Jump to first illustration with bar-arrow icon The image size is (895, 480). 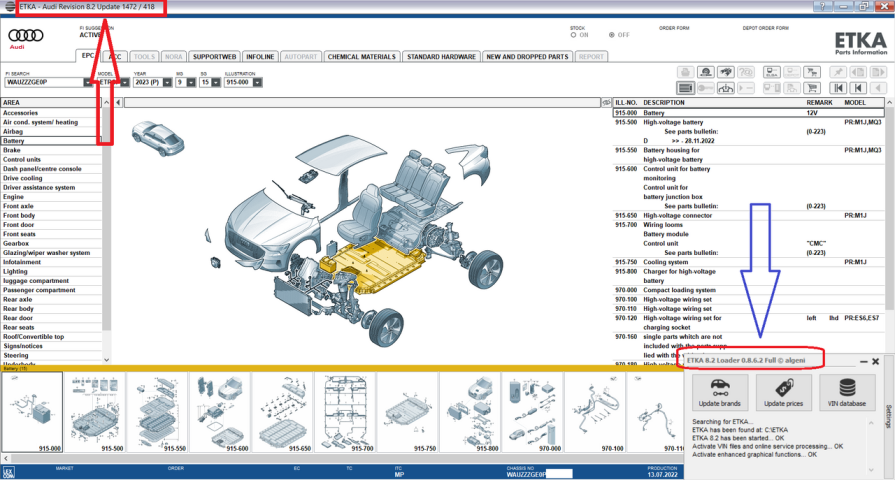838,88
